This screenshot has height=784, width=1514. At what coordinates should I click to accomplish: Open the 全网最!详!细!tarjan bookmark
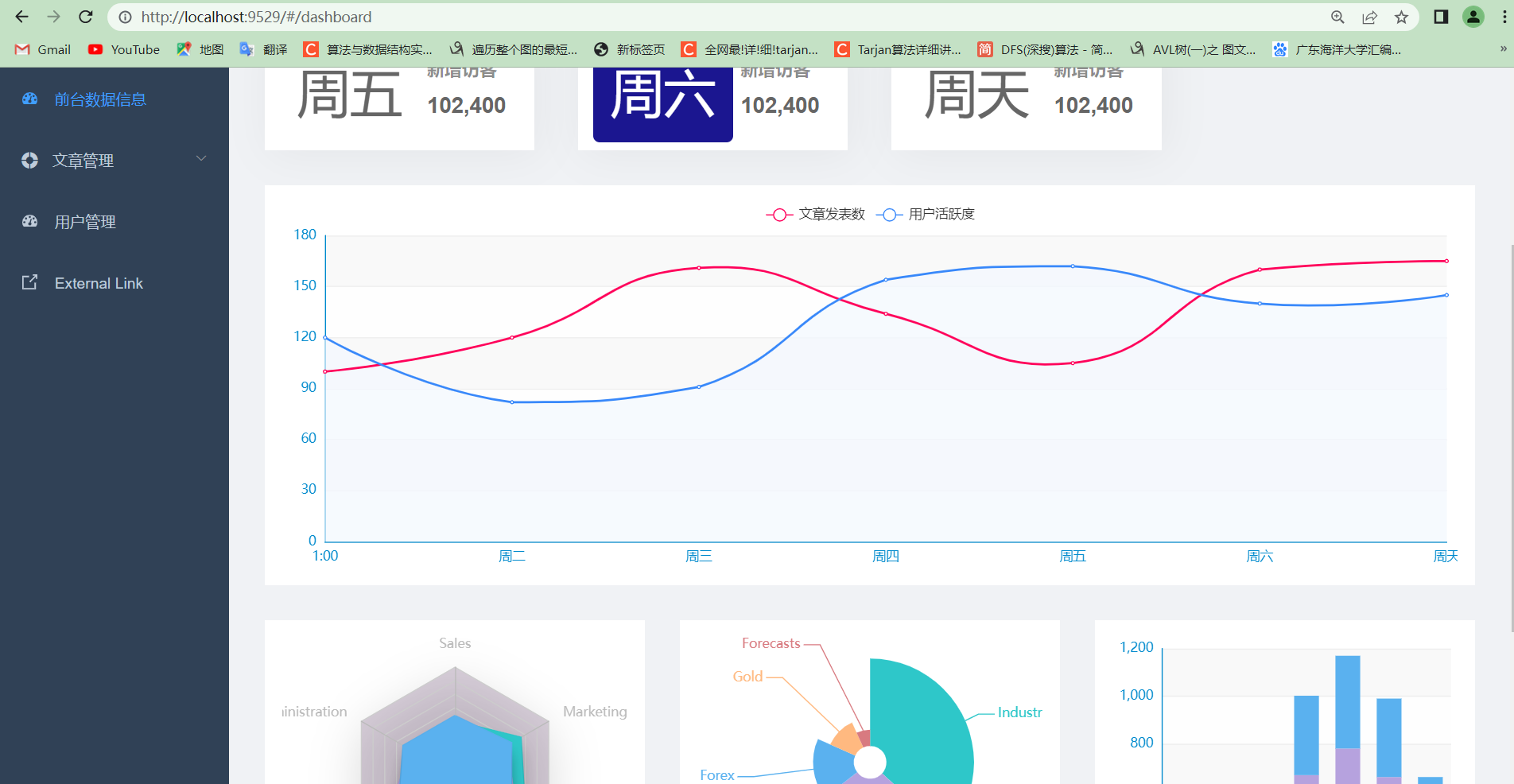[x=749, y=49]
